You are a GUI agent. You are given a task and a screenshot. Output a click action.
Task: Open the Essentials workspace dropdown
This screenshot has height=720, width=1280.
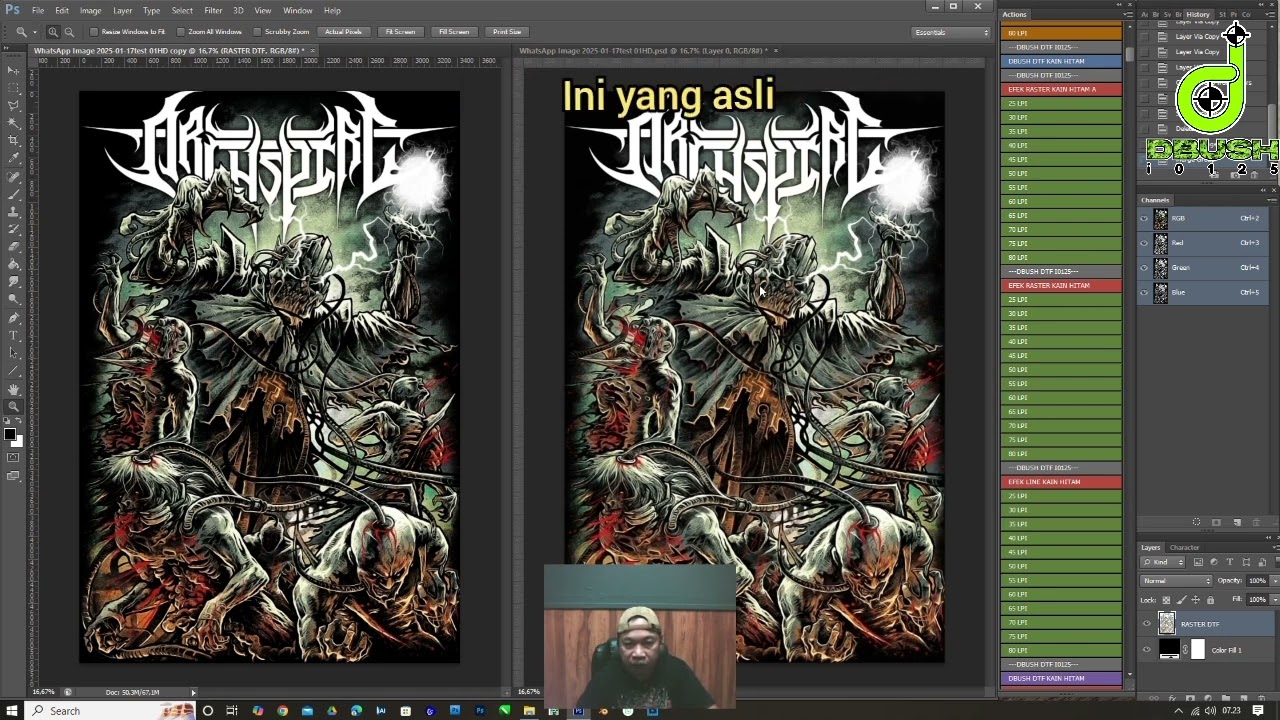coord(951,32)
